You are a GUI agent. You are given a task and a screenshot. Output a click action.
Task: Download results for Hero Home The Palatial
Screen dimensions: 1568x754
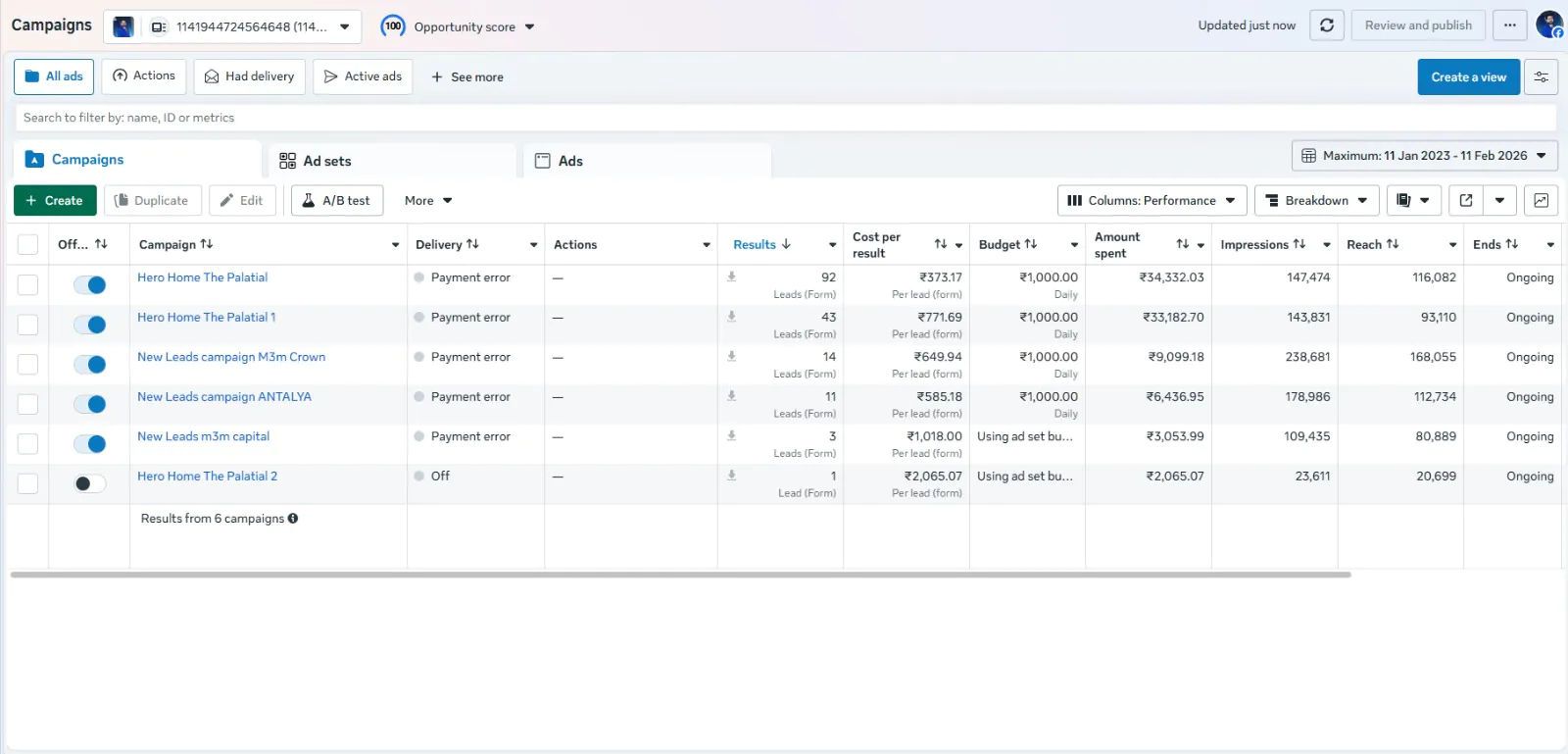pos(732,277)
